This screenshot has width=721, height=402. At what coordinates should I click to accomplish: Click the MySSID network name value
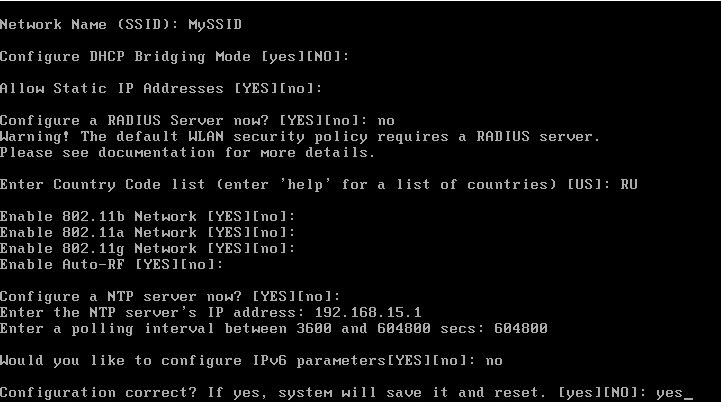215,24
